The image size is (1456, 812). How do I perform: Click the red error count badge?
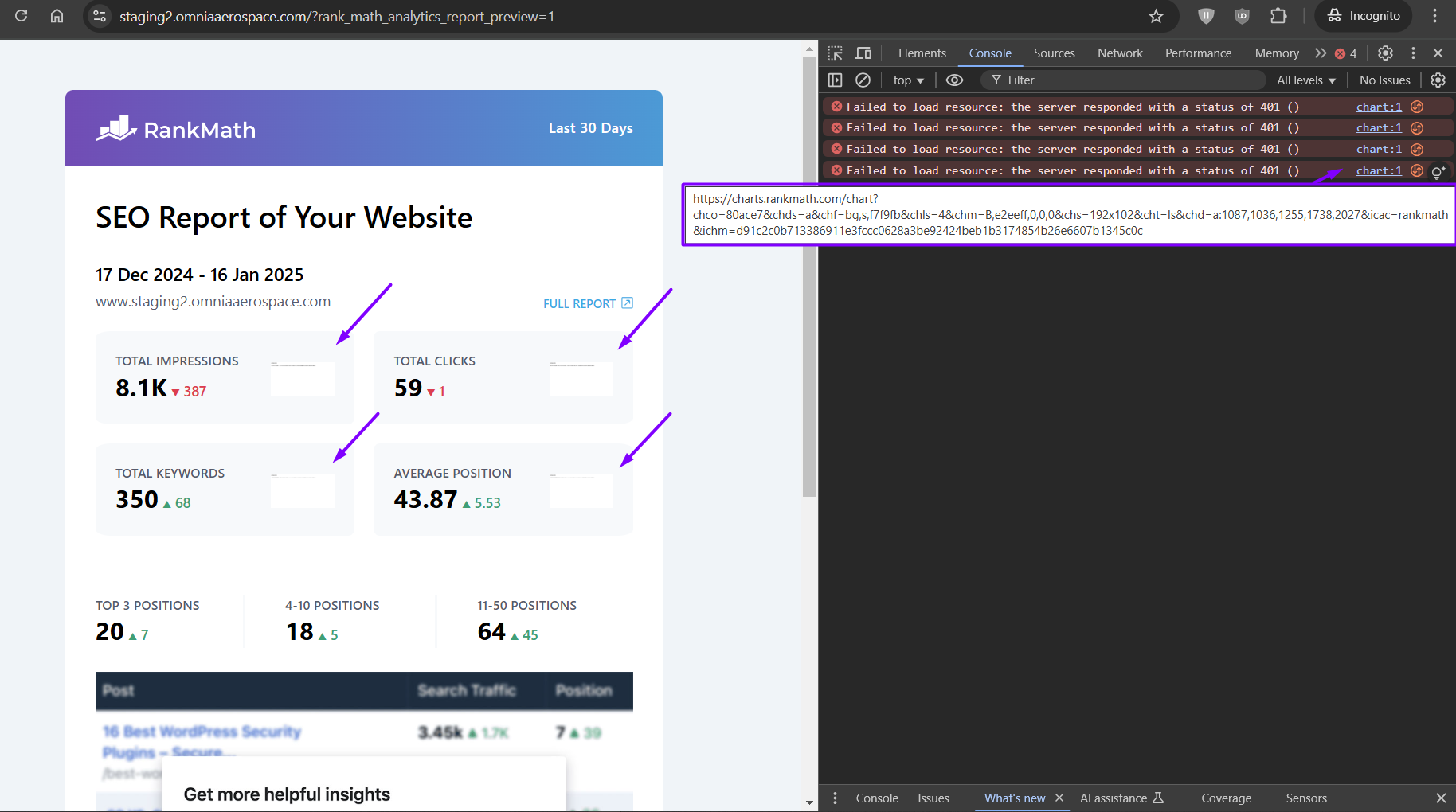1346,53
